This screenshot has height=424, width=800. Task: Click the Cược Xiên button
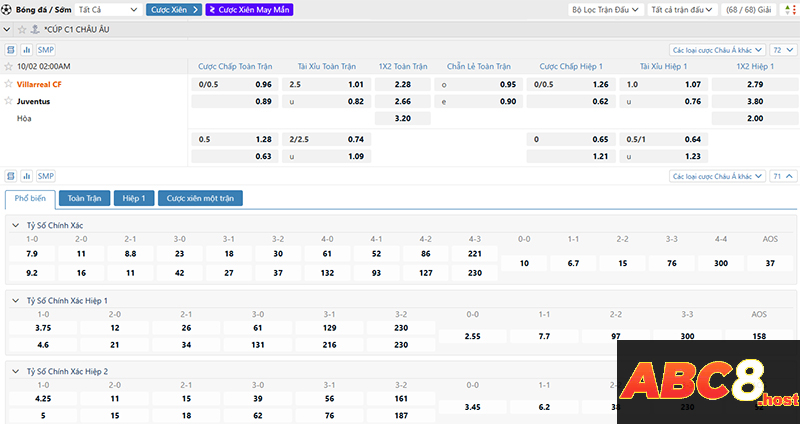pyautogui.click(x=173, y=9)
